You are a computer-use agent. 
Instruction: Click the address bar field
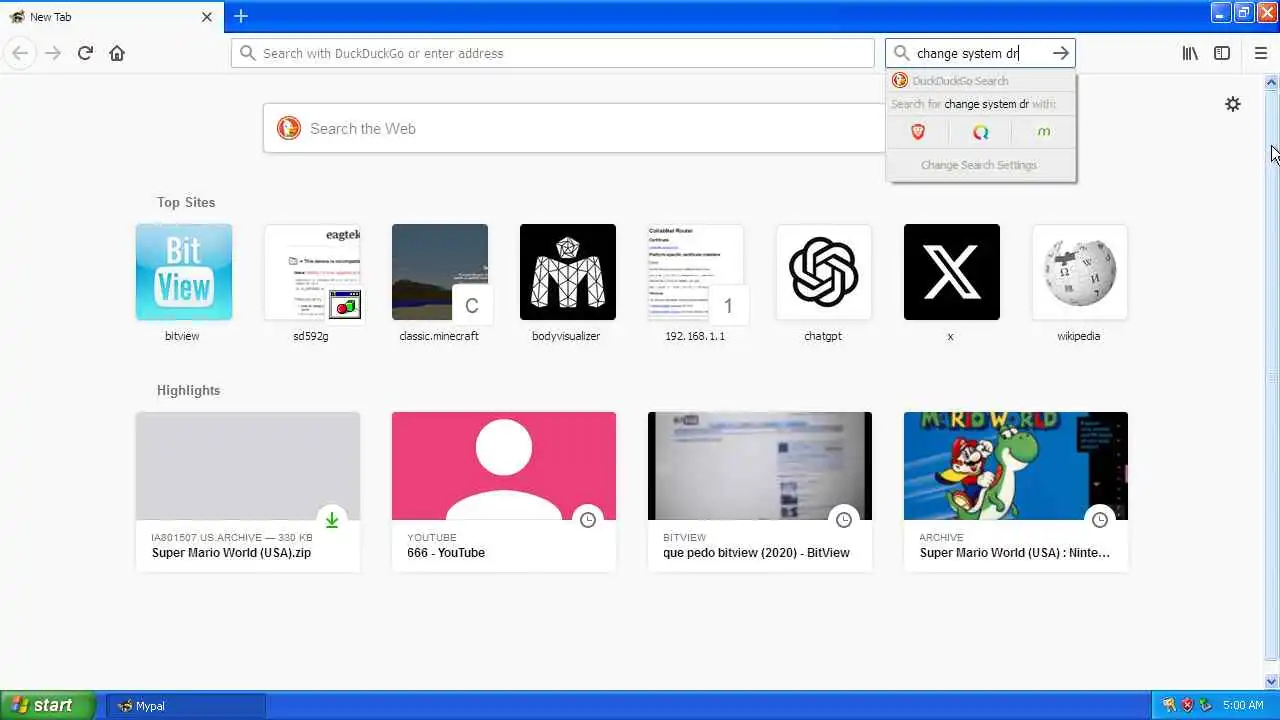553,53
